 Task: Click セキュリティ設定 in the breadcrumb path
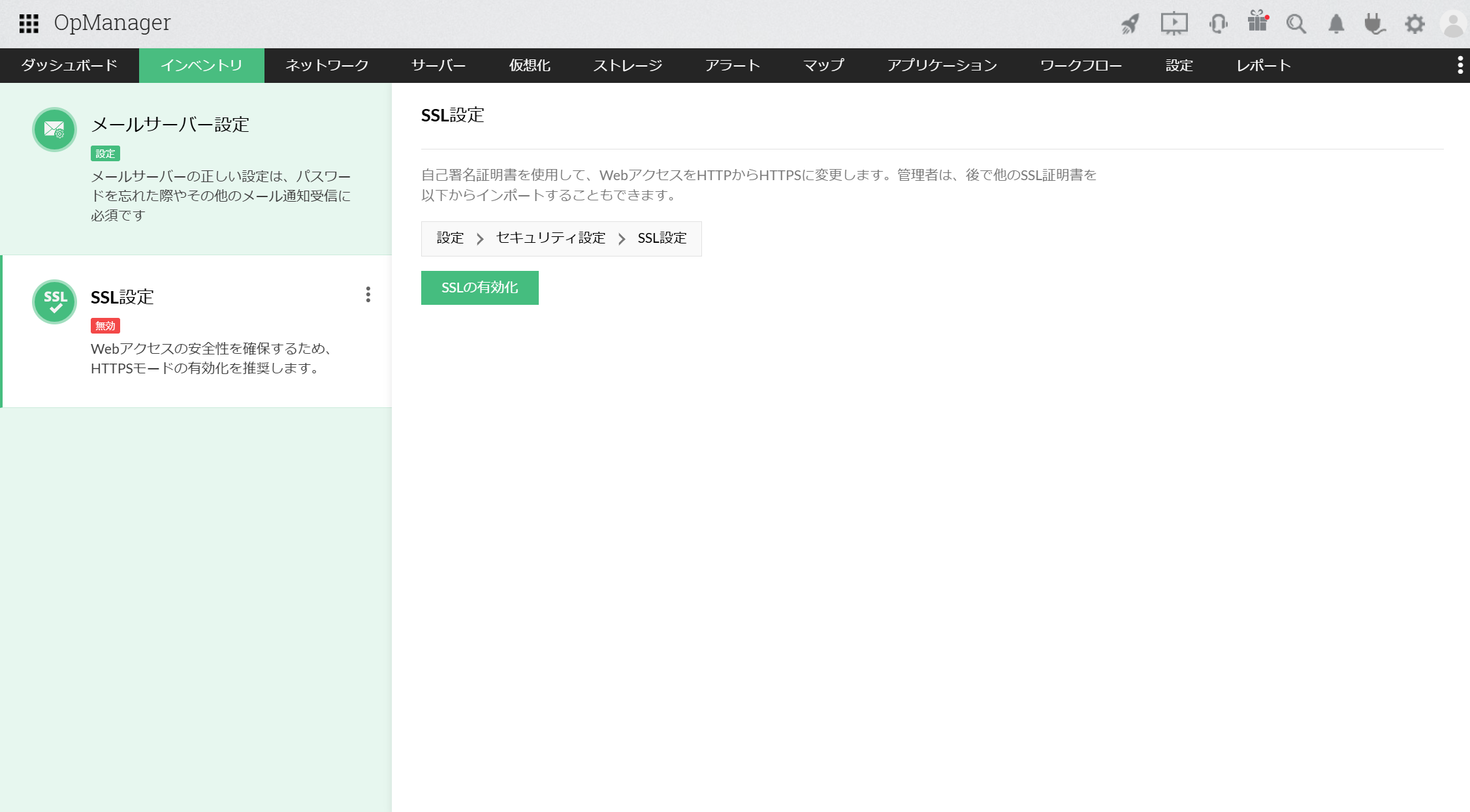[x=551, y=238]
